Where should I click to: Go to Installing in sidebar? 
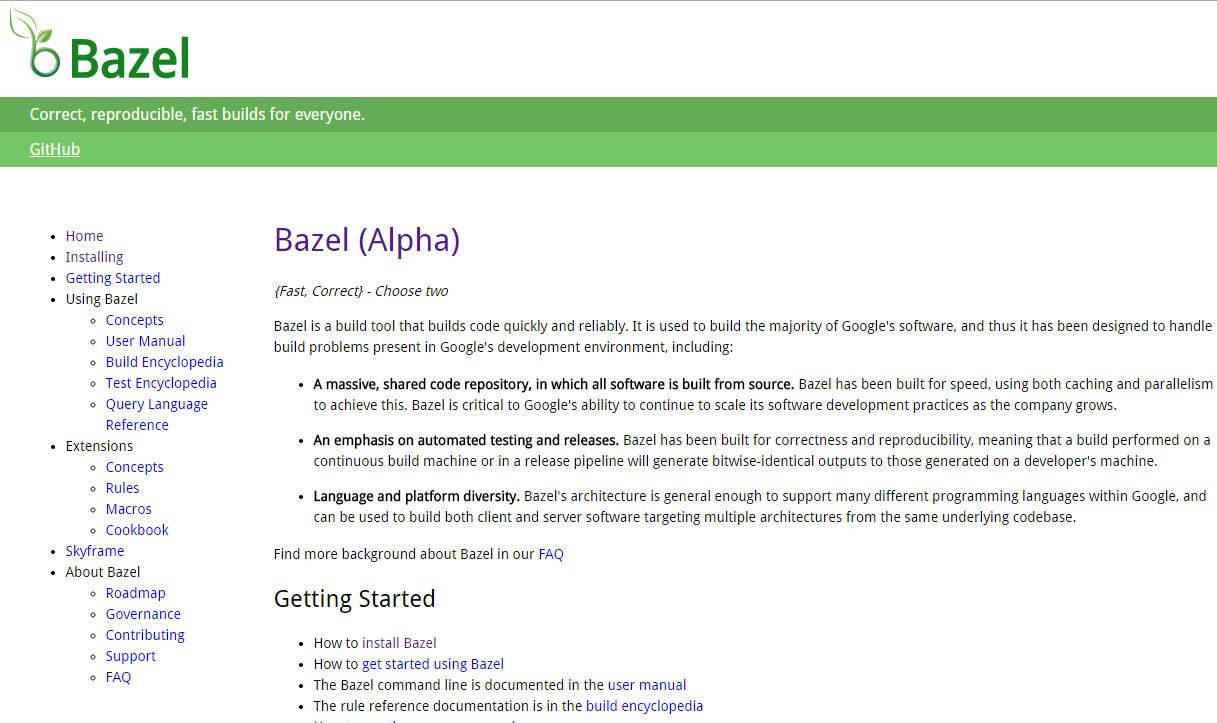(x=94, y=257)
